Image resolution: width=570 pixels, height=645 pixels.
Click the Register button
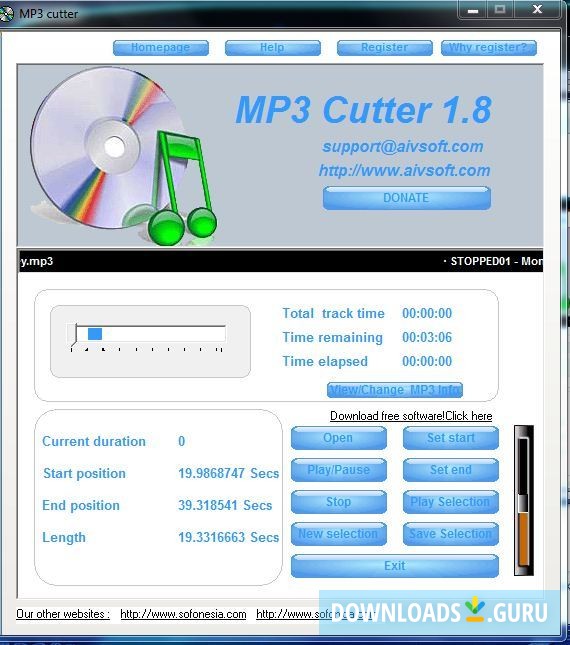tap(385, 48)
